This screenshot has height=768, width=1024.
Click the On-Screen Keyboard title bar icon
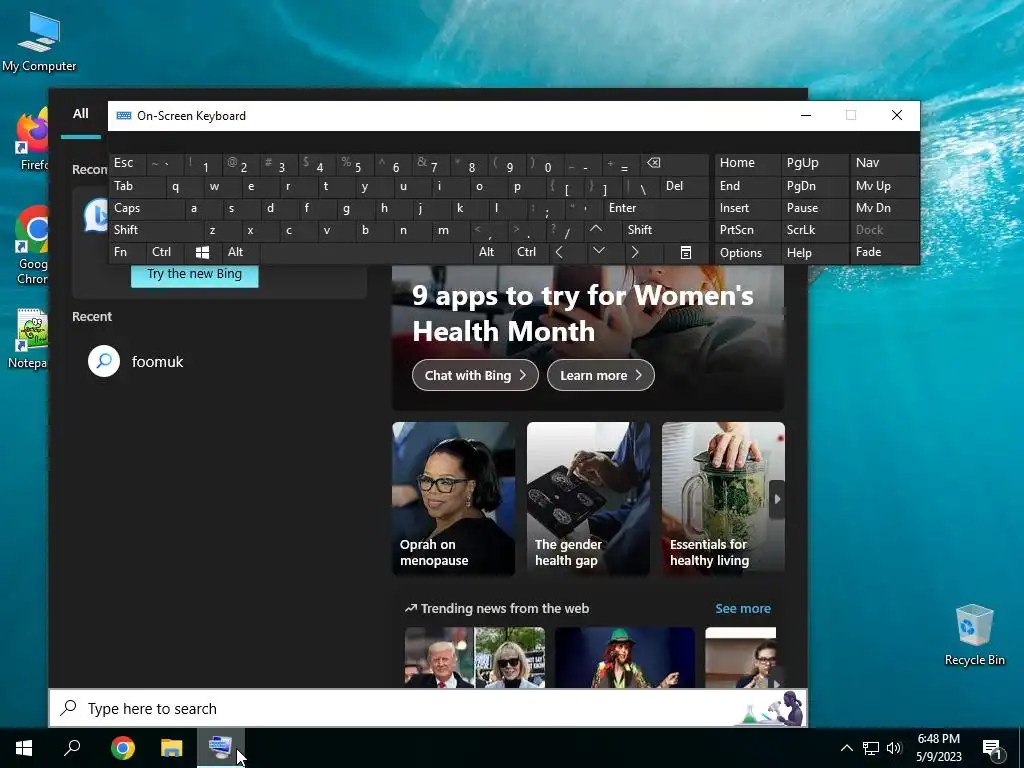point(123,116)
